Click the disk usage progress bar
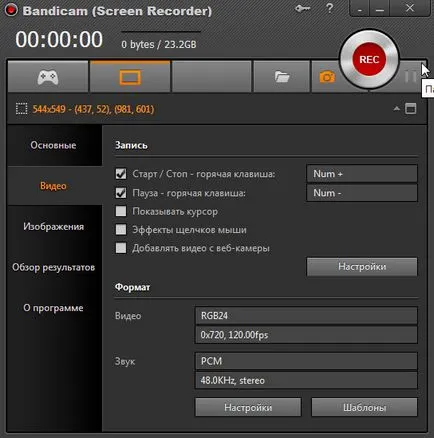The width and height of the screenshot is (434, 438). 161,32
